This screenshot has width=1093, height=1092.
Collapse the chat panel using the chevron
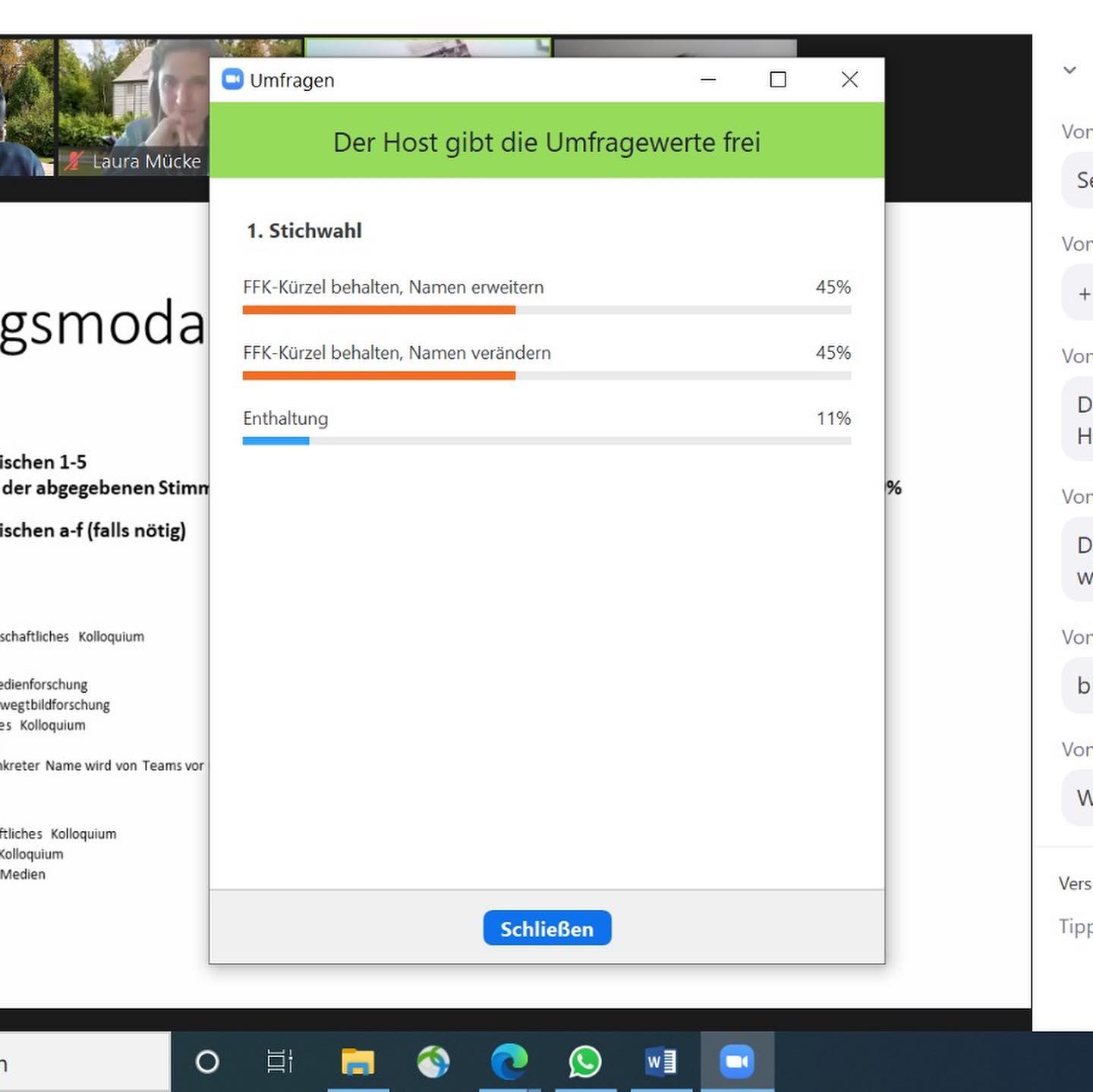[x=1070, y=70]
